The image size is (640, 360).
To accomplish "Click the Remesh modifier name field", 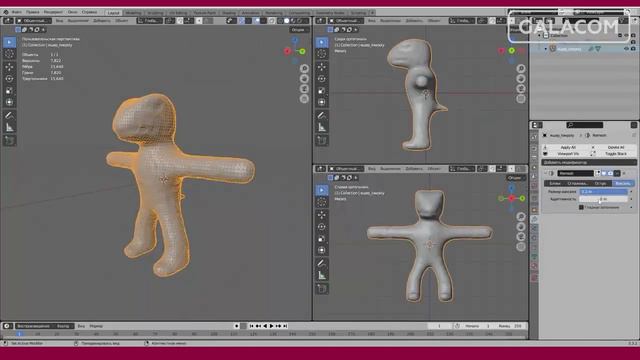I will coord(576,173).
